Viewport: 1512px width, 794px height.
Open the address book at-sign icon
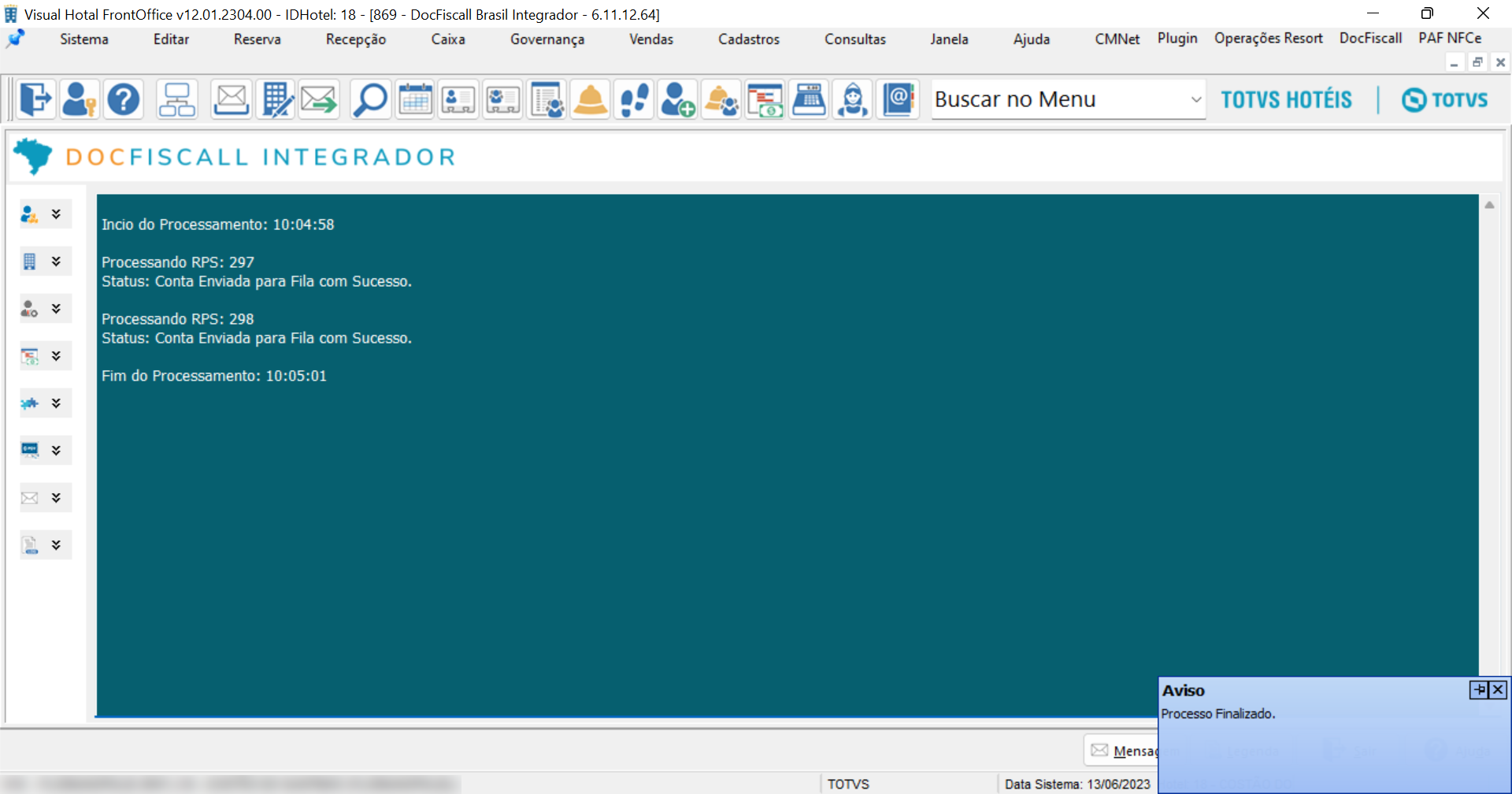[x=898, y=99]
